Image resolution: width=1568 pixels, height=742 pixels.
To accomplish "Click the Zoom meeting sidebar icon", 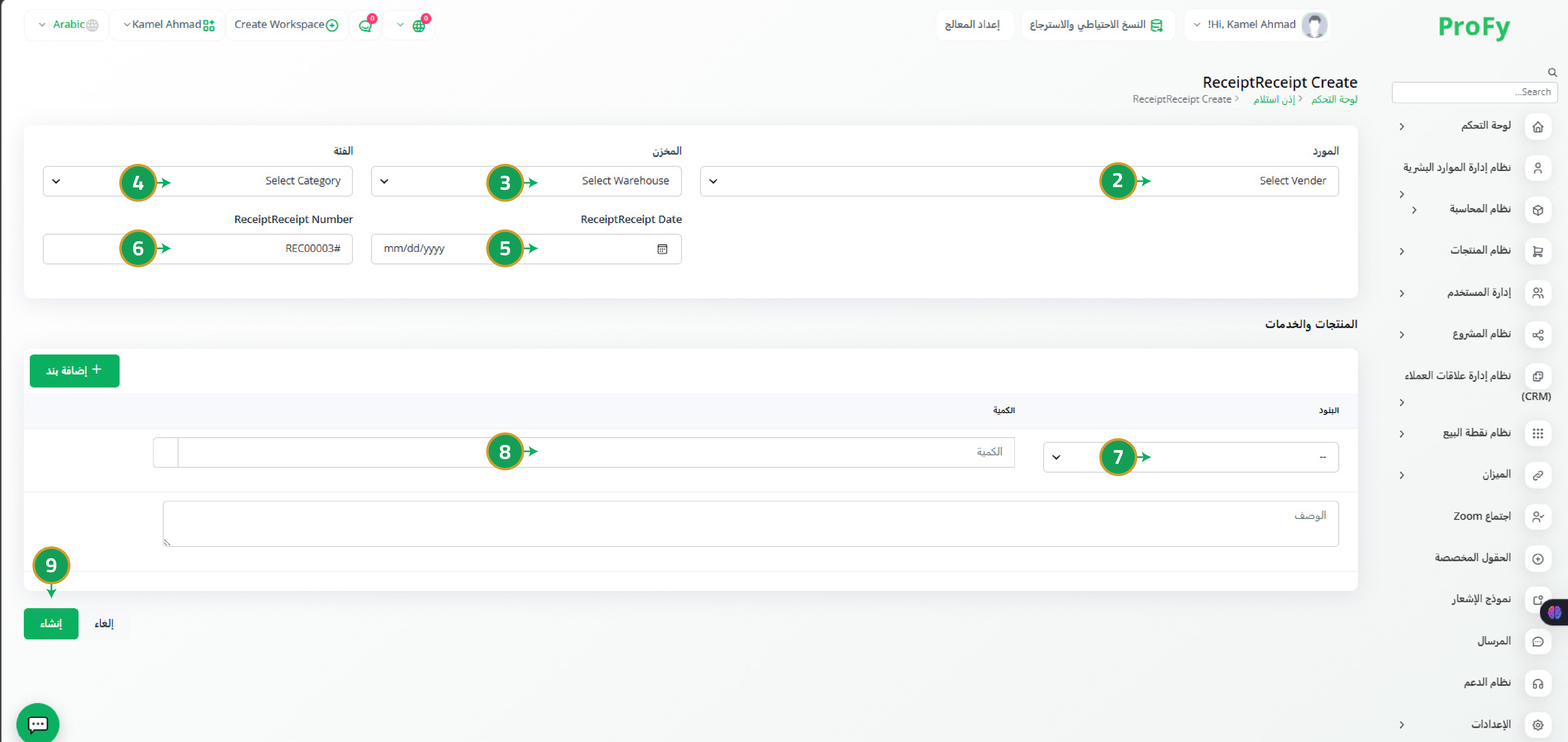I will click(x=1538, y=517).
